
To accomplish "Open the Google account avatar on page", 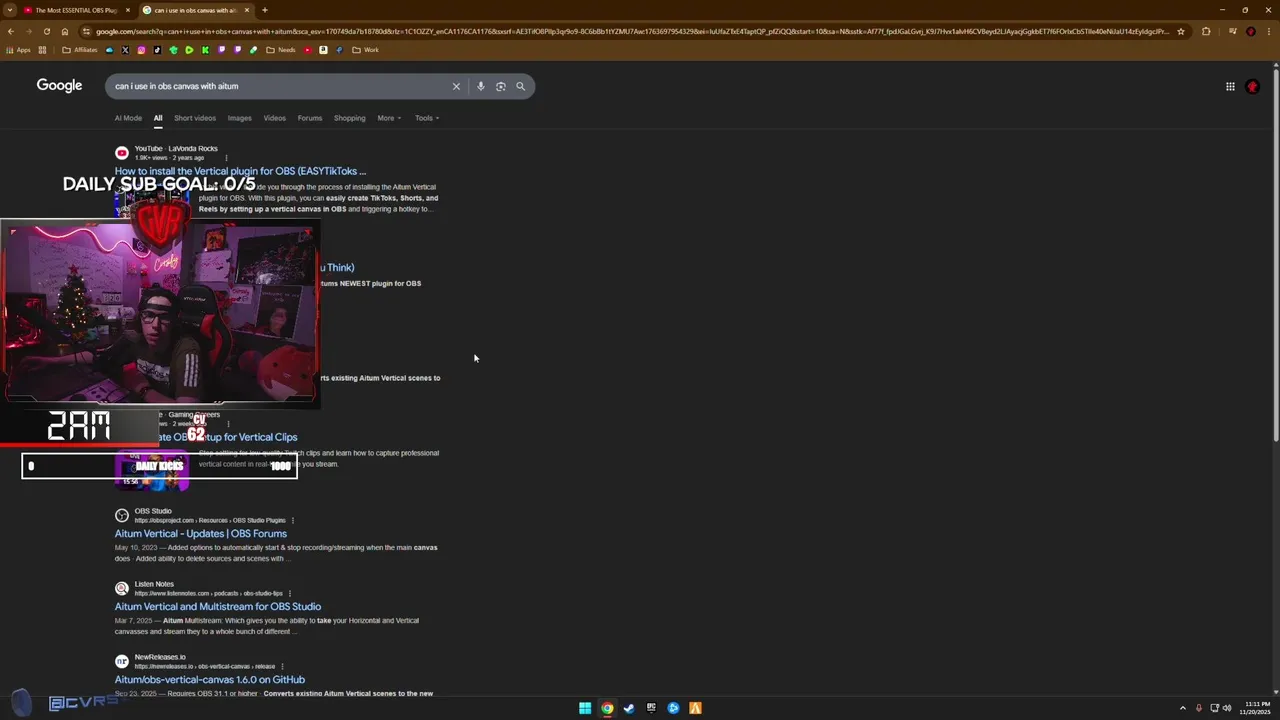I will [x=1252, y=86].
